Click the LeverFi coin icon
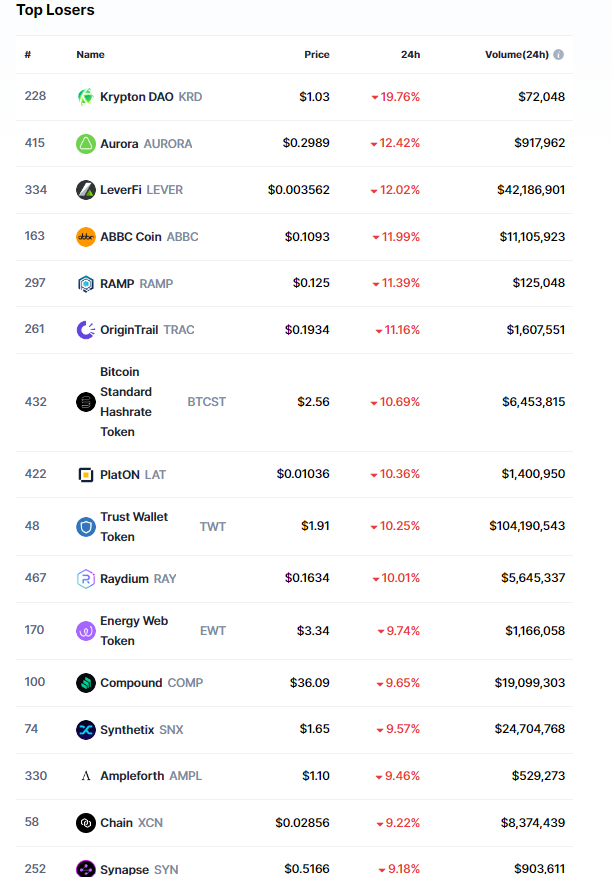The height and width of the screenshot is (877, 612). tap(86, 190)
